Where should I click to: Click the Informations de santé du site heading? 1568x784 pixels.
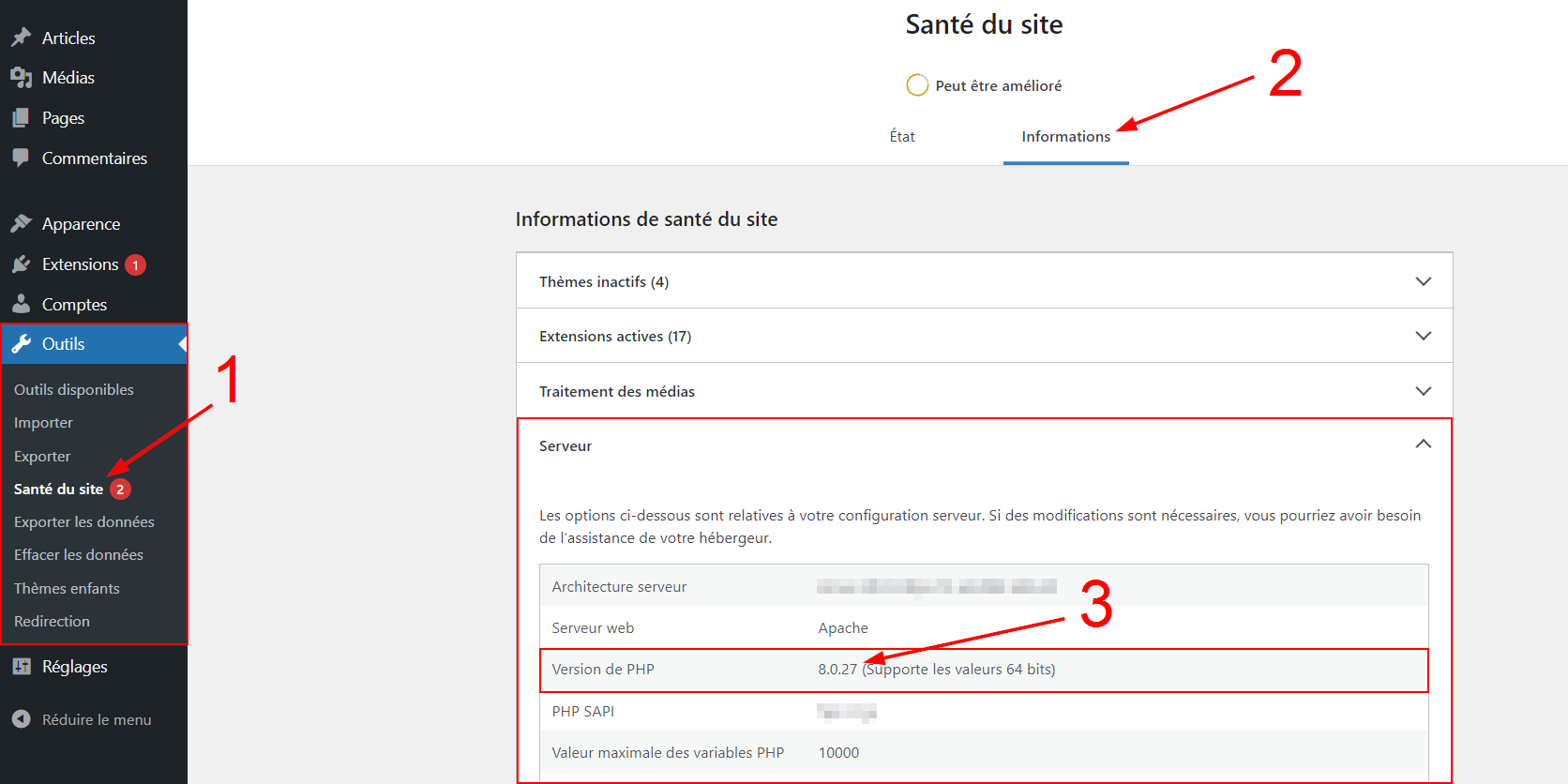646,219
